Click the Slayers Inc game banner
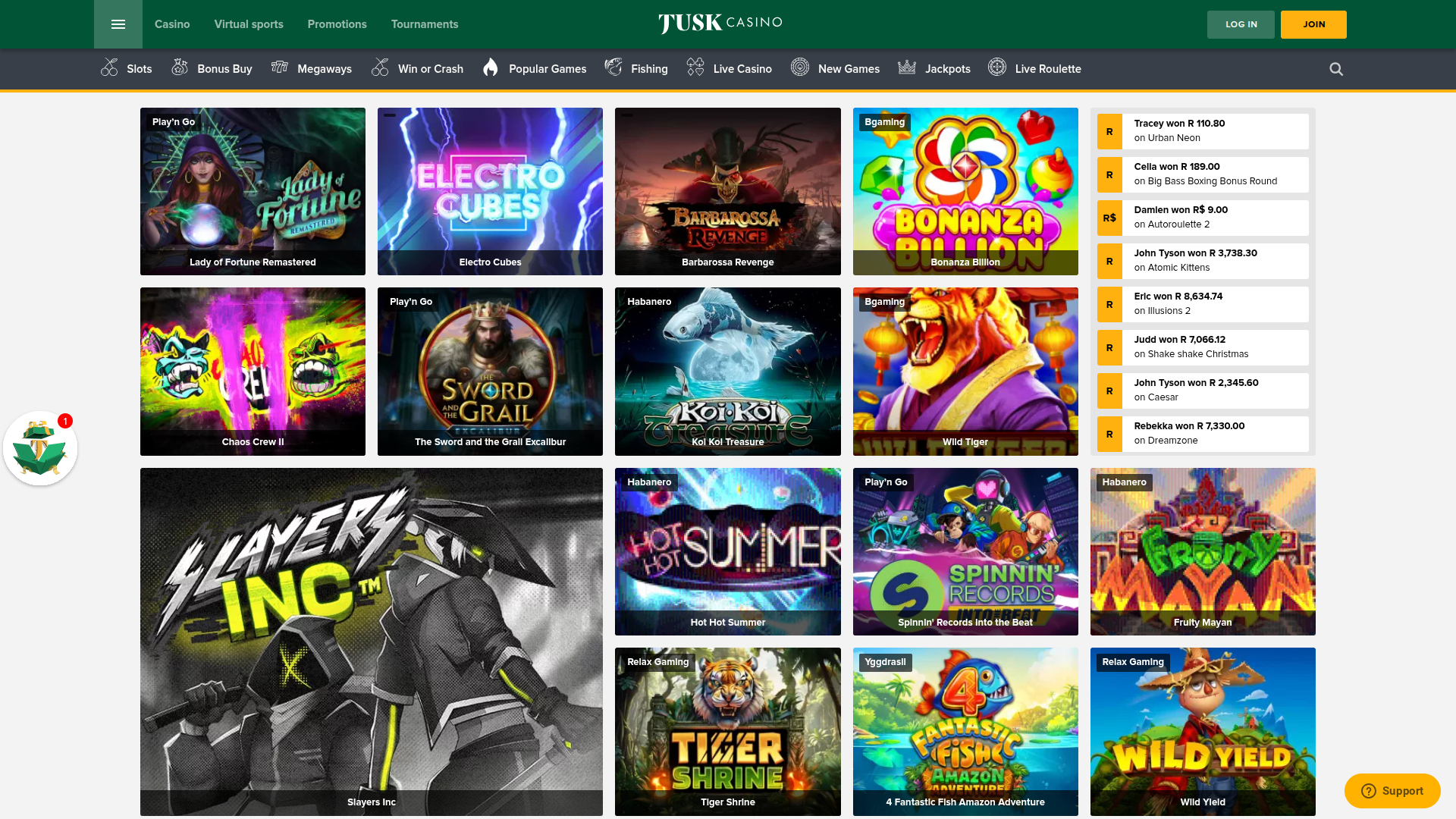The height and width of the screenshot is (819, 1456). click(371, 642)
